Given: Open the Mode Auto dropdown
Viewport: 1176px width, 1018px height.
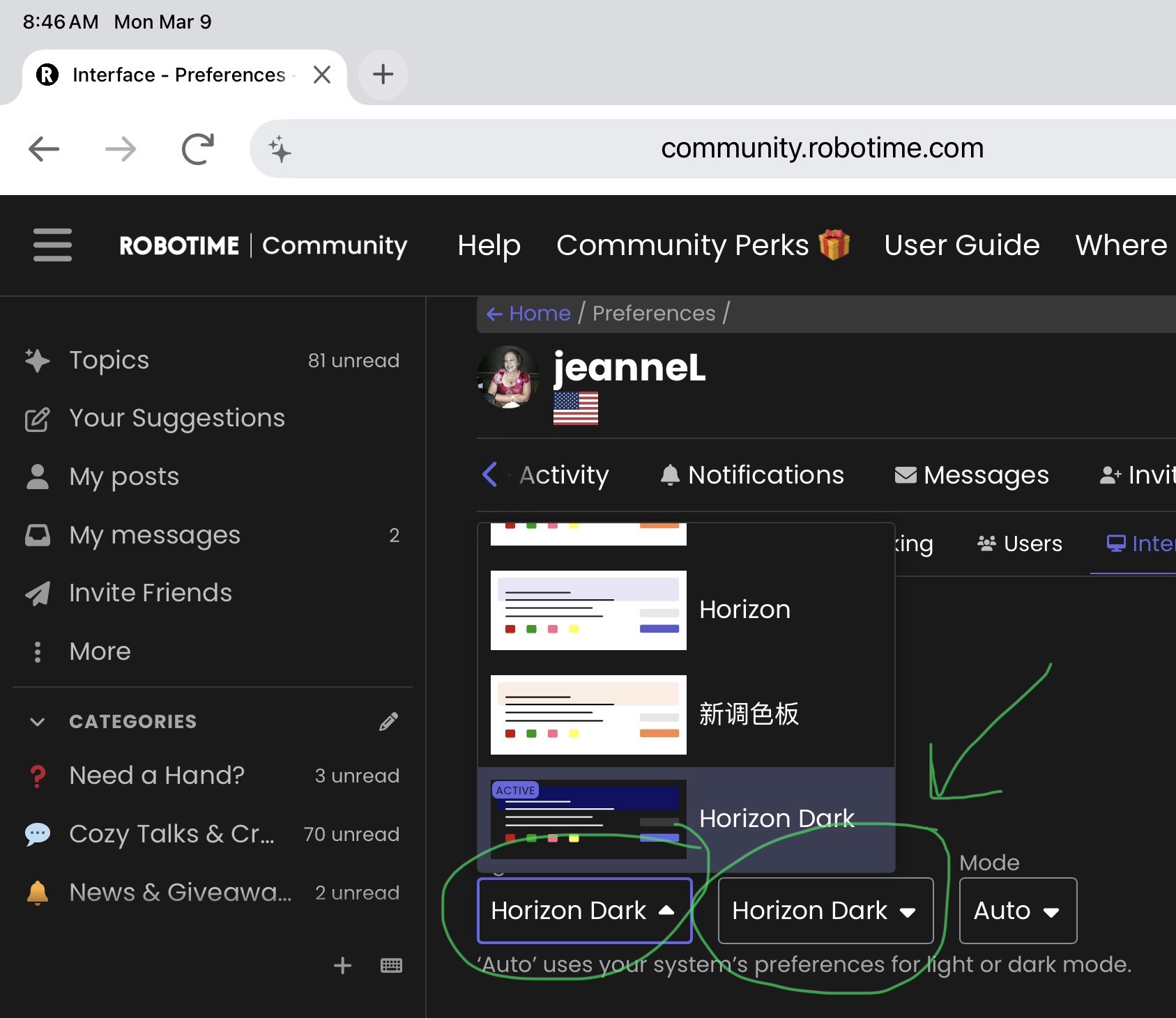Looking at the screenshot, I should [x=1017, y=911].
